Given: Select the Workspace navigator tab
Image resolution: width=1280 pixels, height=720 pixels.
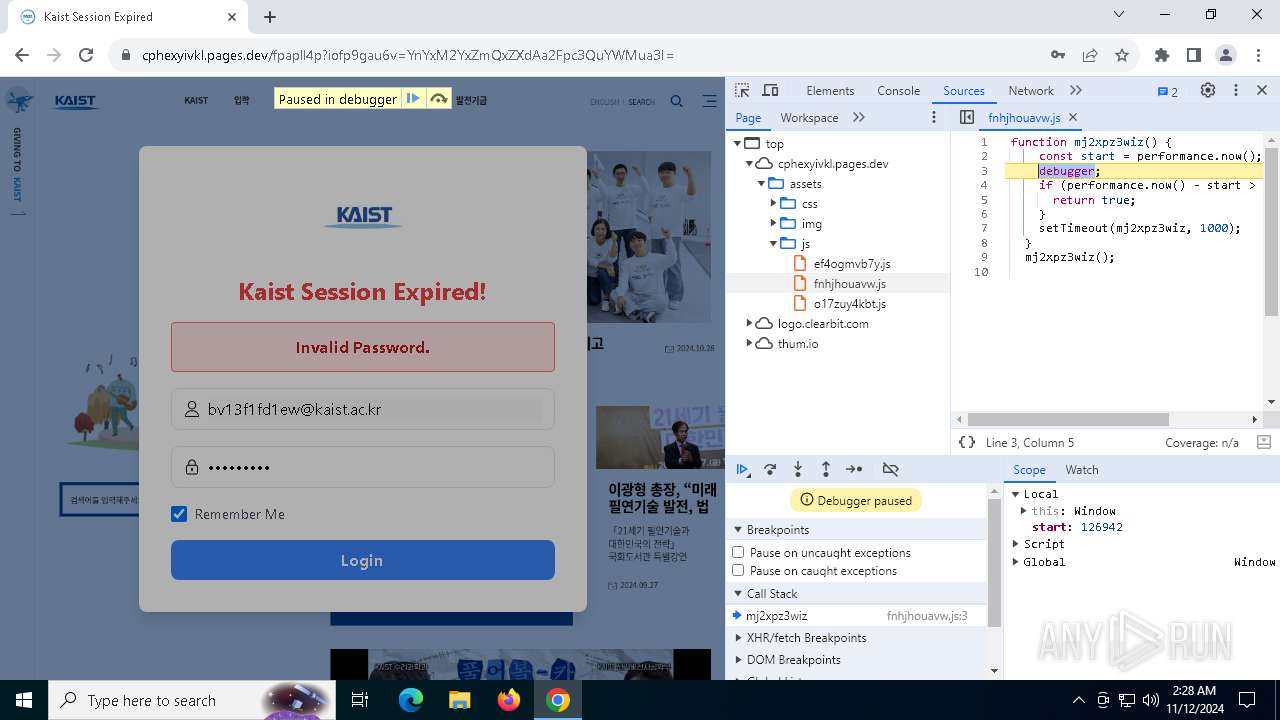Looking at the screenshot, I should coord(809,117).
